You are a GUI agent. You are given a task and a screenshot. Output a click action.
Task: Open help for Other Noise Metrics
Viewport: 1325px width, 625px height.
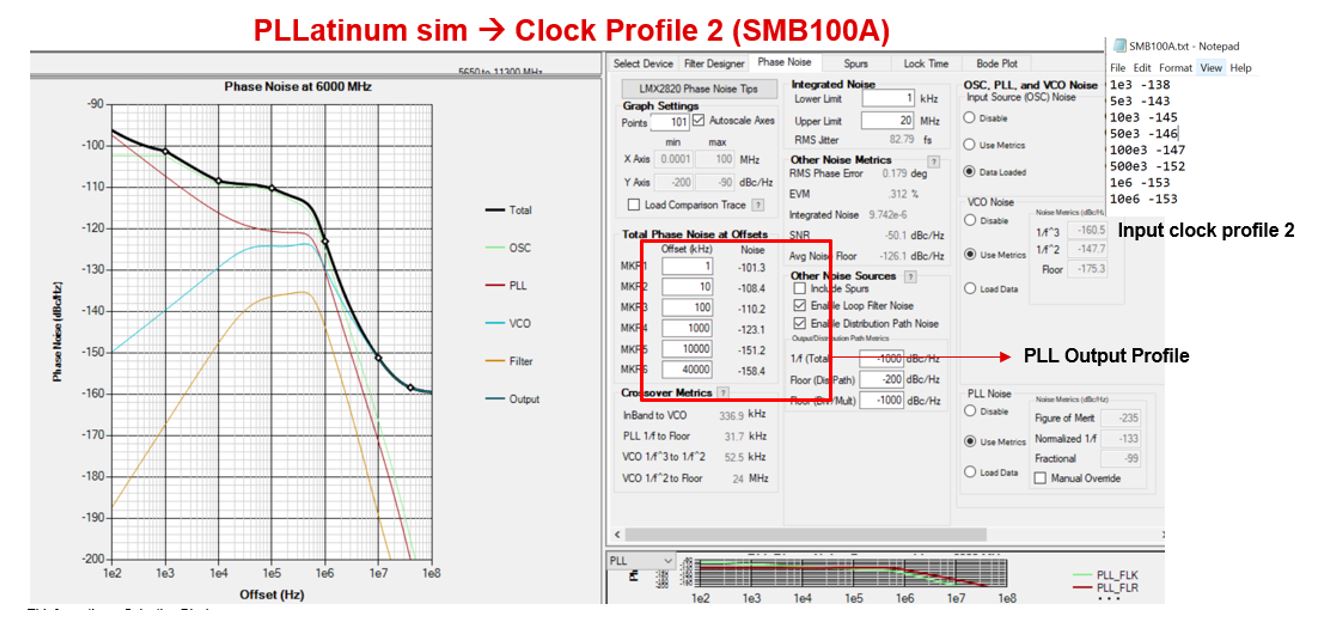(x=933, y=160)
